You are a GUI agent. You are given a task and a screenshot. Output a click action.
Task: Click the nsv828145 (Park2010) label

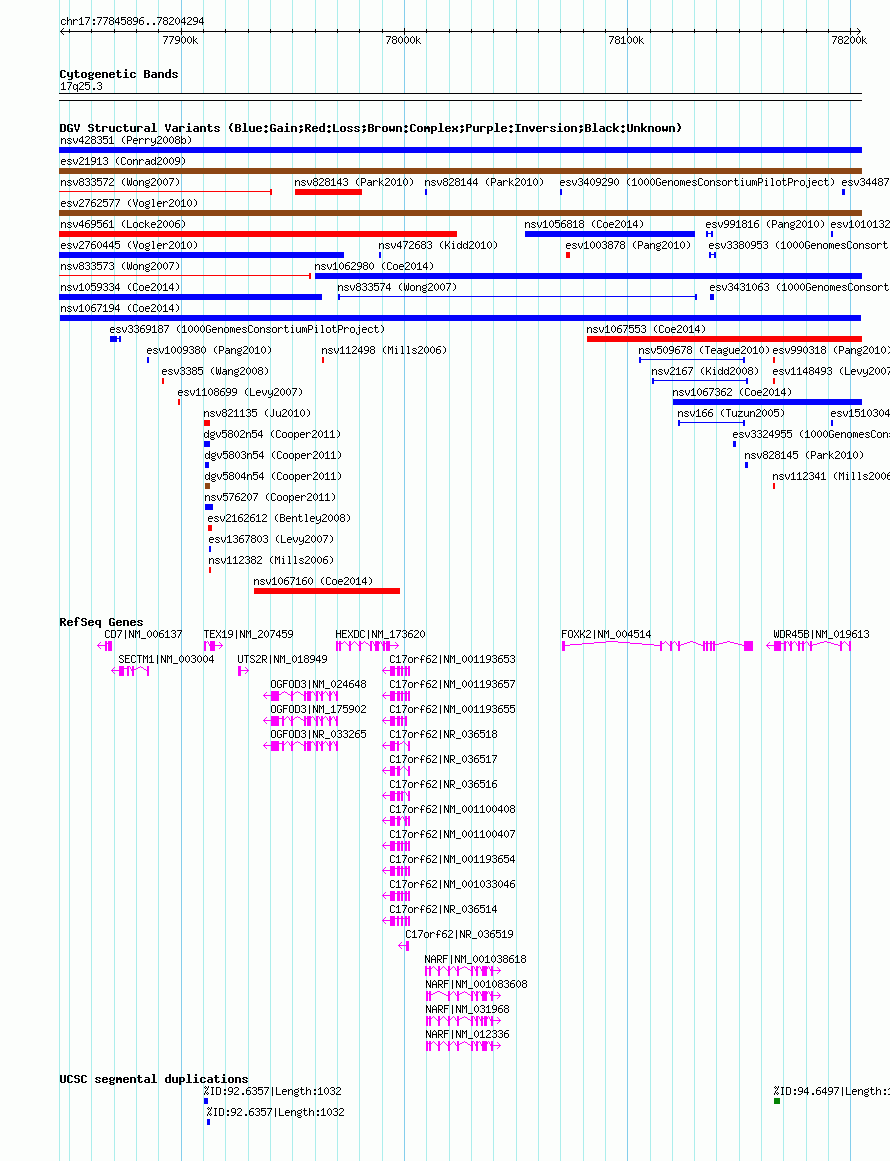coord(804,455)
